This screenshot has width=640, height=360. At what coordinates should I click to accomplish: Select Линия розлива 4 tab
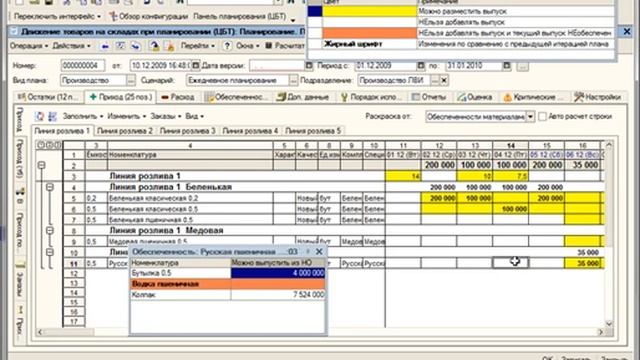click(x=250, y=131)
